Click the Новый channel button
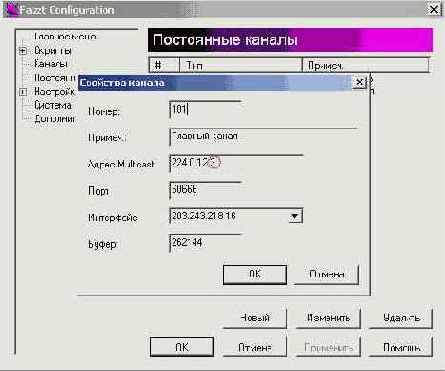 (x=255, y=318)
